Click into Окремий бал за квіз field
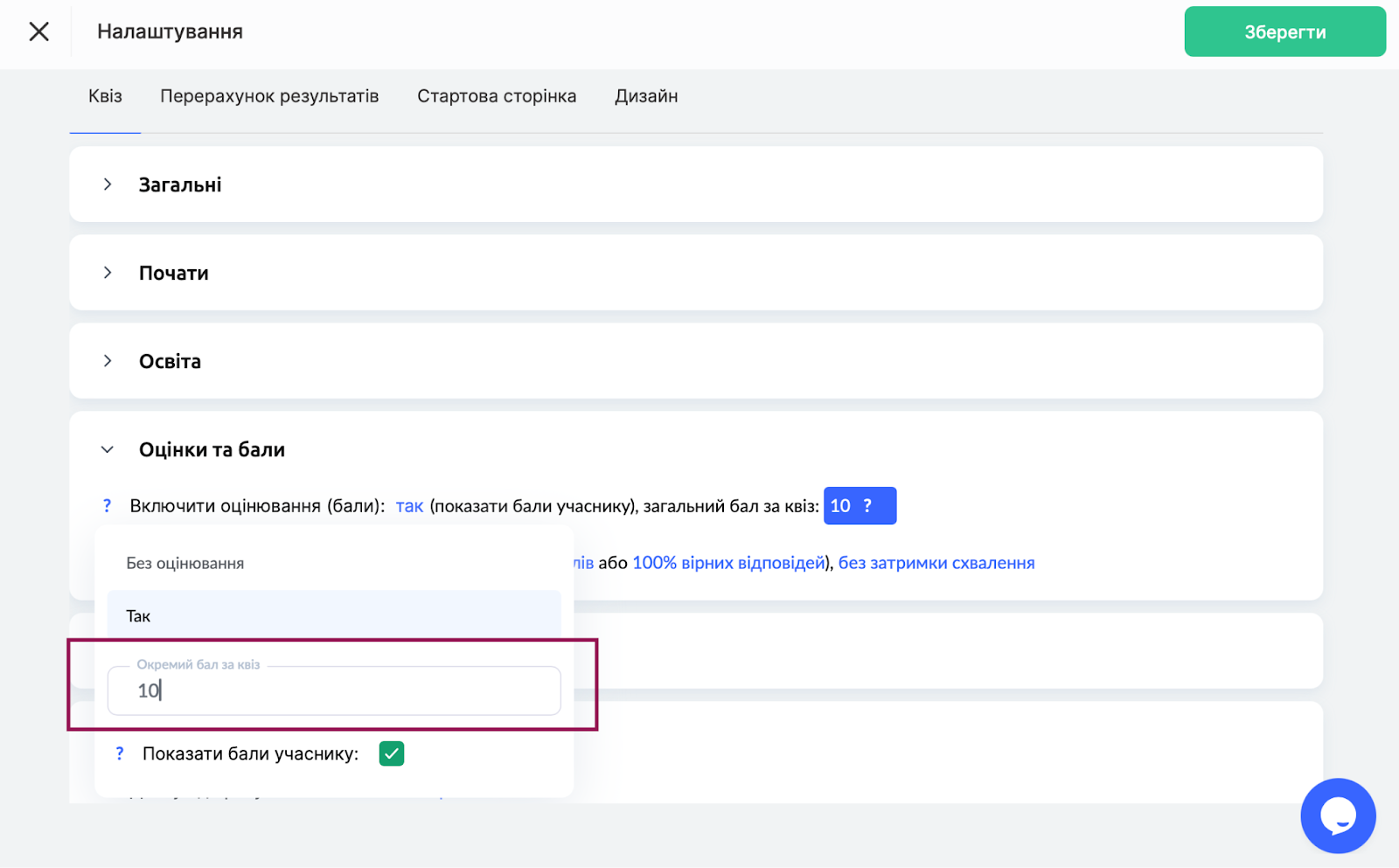The image size is (1399, 868). 333,691
